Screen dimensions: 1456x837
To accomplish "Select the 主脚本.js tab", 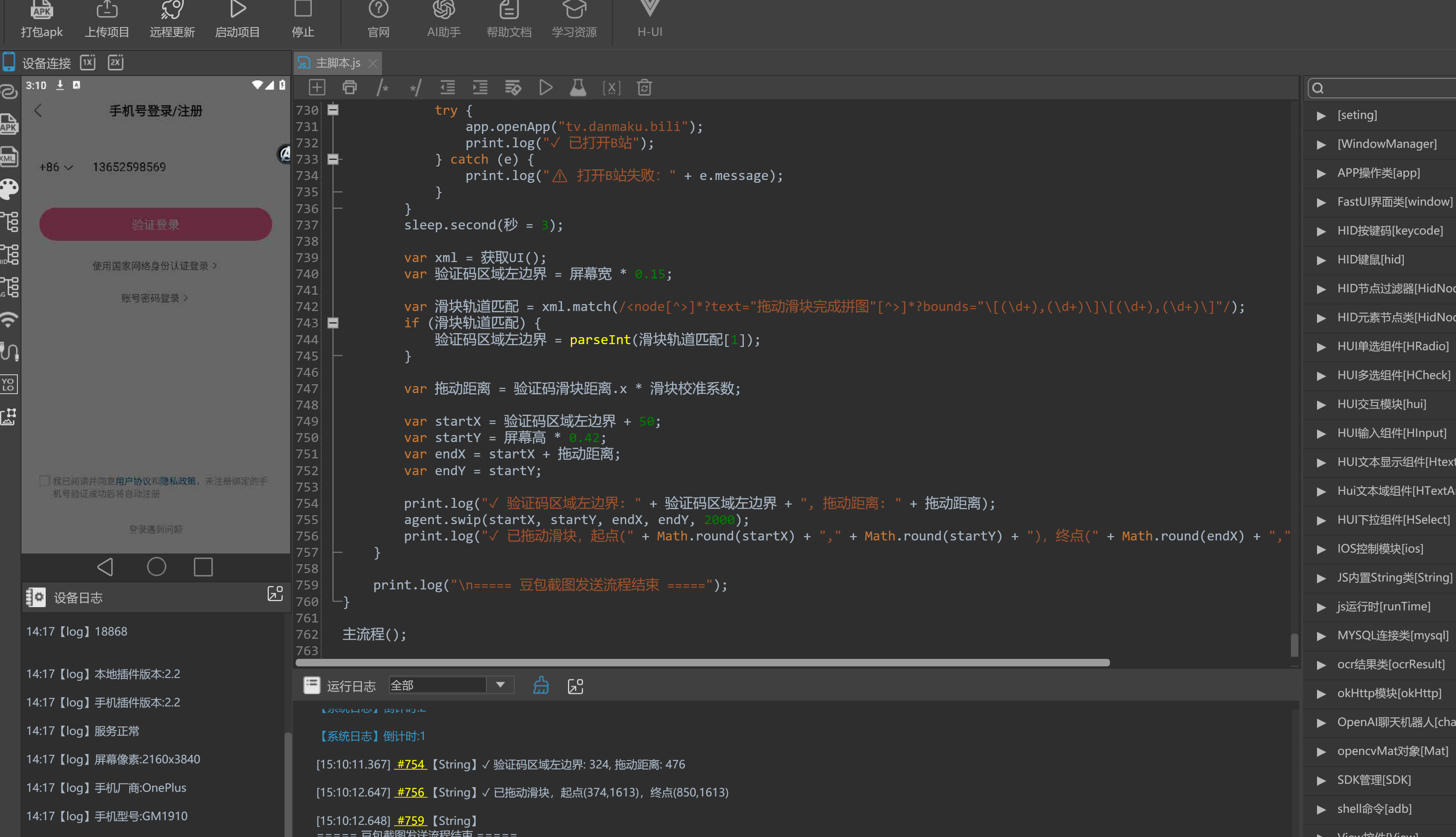I will 337,62.
